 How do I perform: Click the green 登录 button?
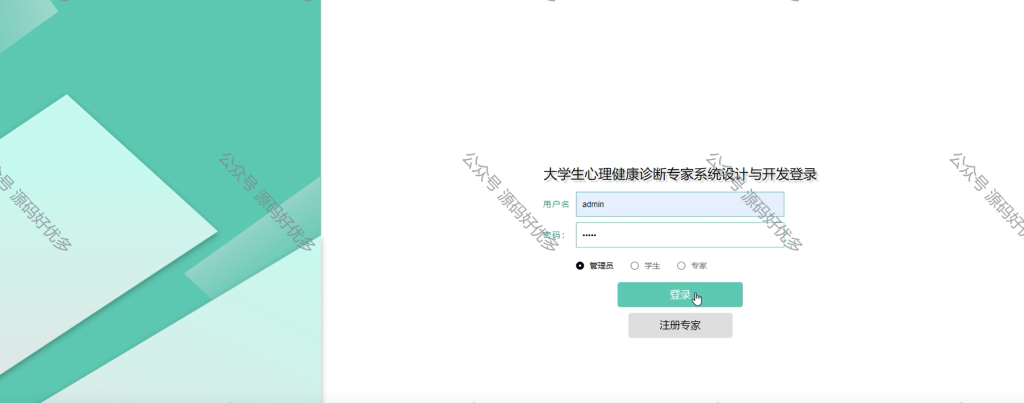coord(680,295)
